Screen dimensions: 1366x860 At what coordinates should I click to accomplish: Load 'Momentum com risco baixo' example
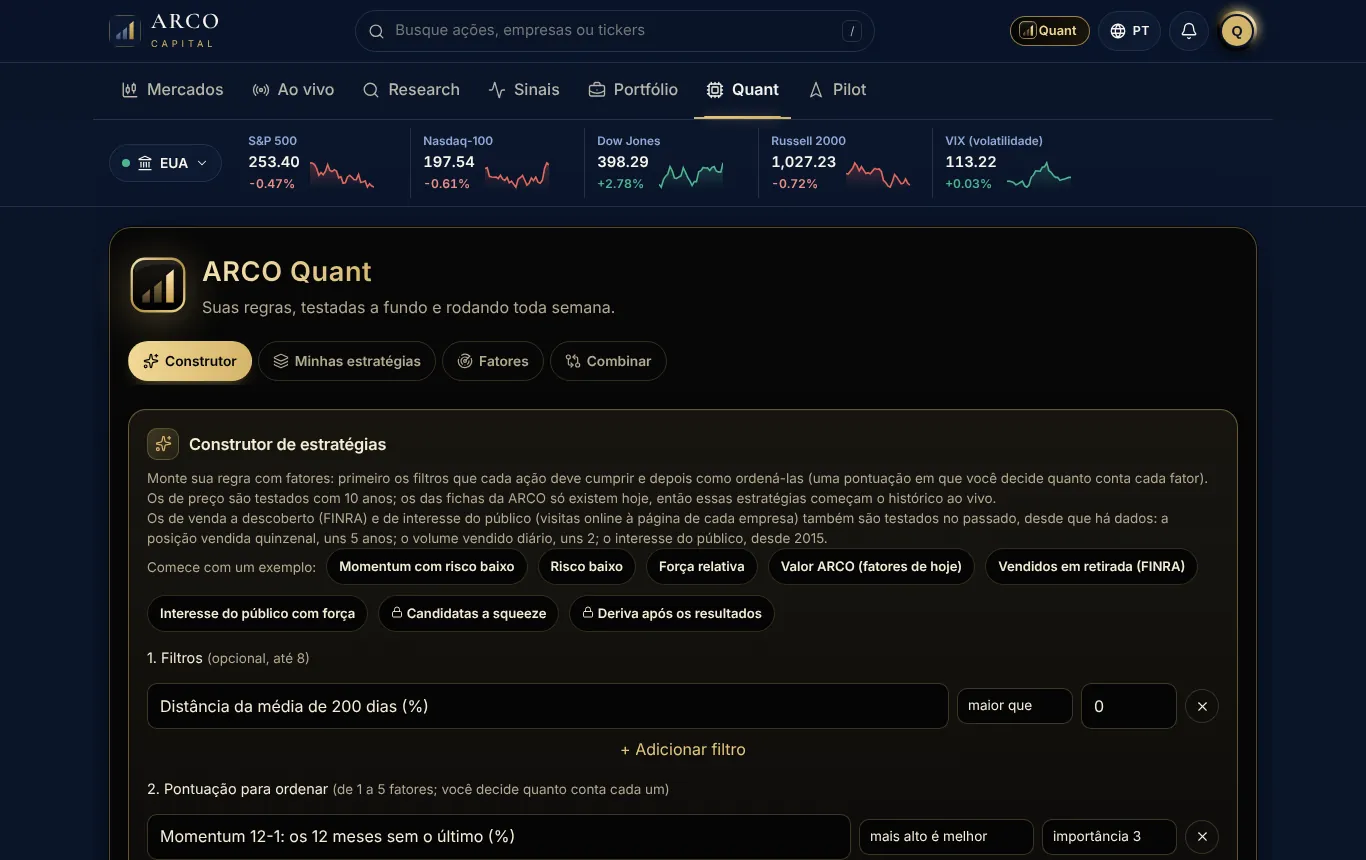point(427,567)
